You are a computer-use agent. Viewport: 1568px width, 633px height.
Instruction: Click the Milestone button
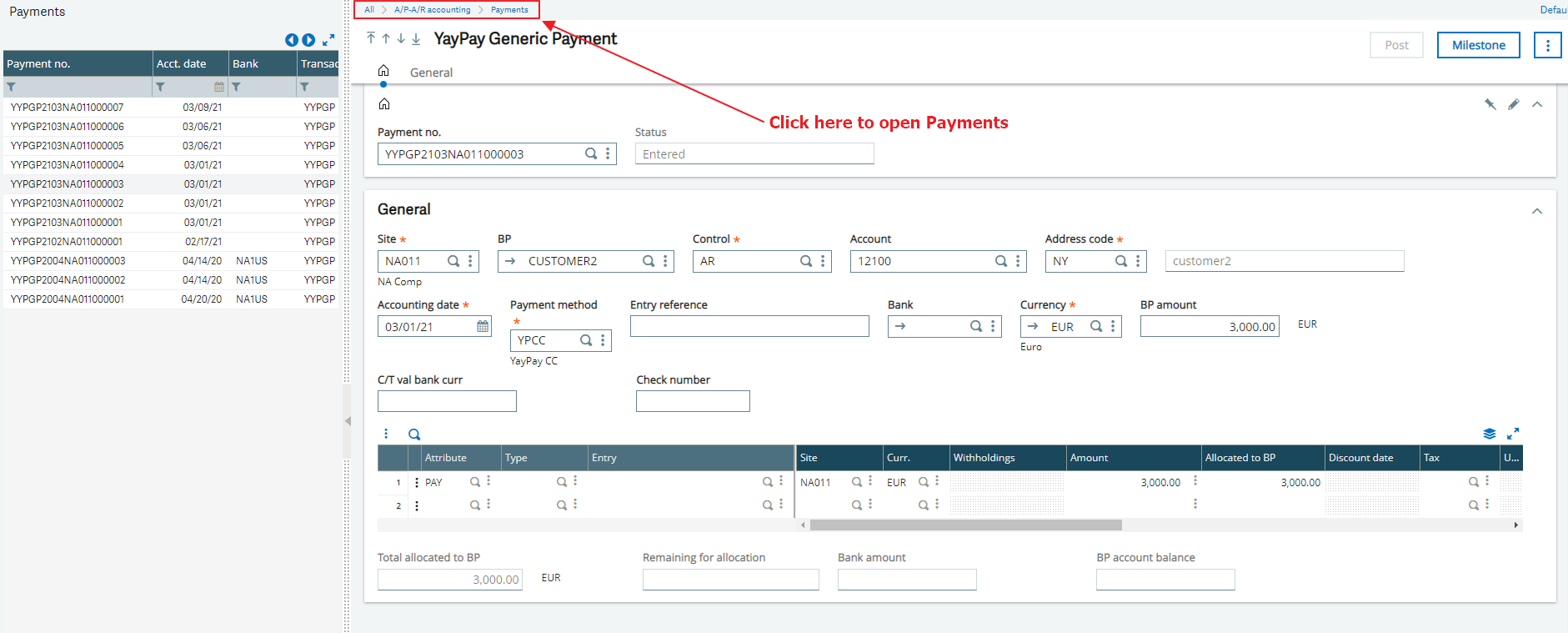[x=1478, y=45]
